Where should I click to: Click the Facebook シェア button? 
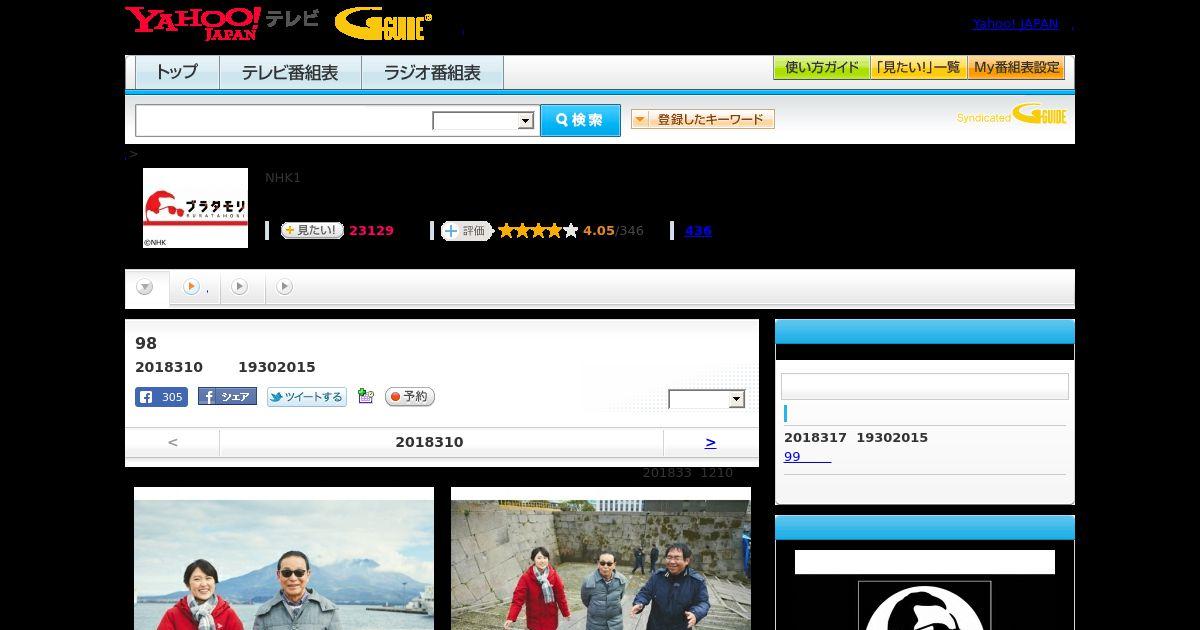point(227,397)
